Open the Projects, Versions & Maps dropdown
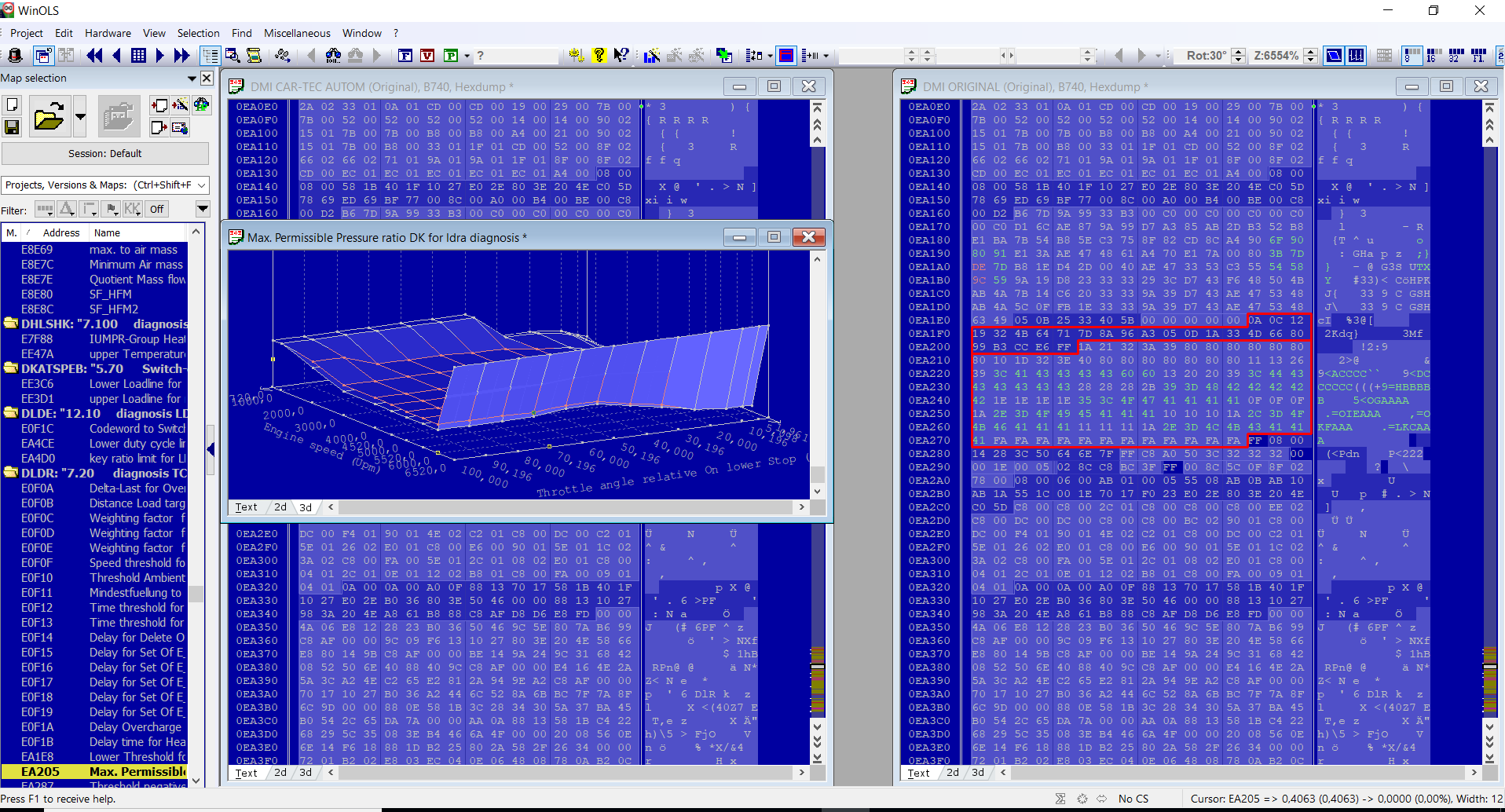1505x812 pixels. (x=202, y=185)
